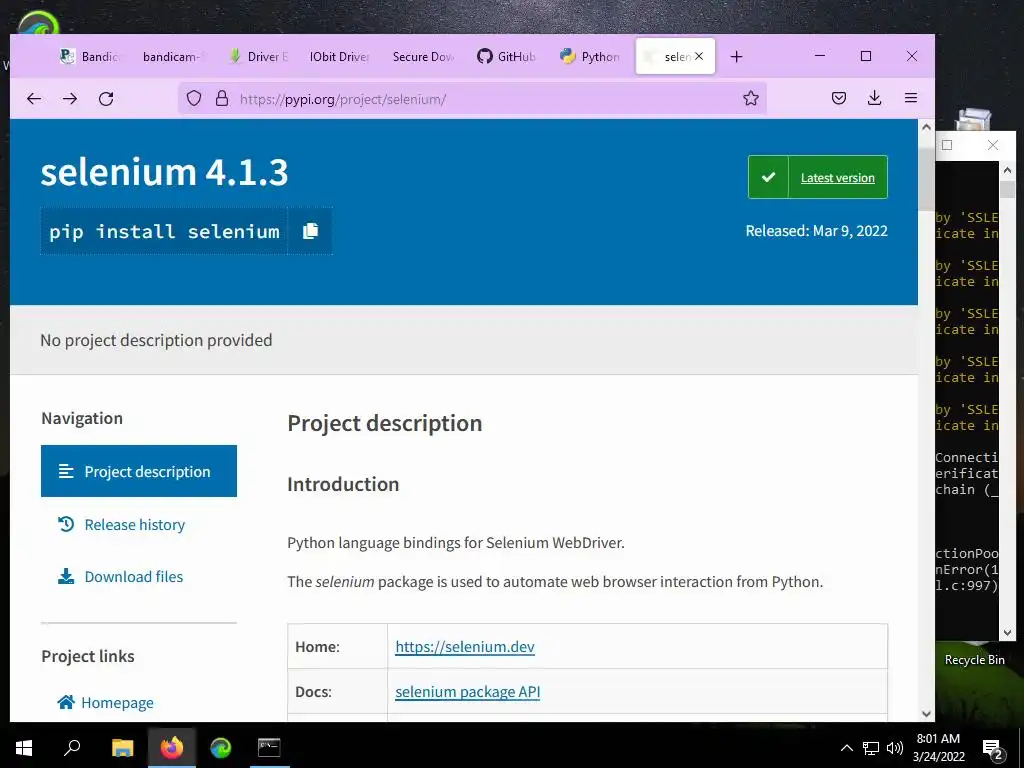Click the page scrollbar down arrow

click(926, 714)
